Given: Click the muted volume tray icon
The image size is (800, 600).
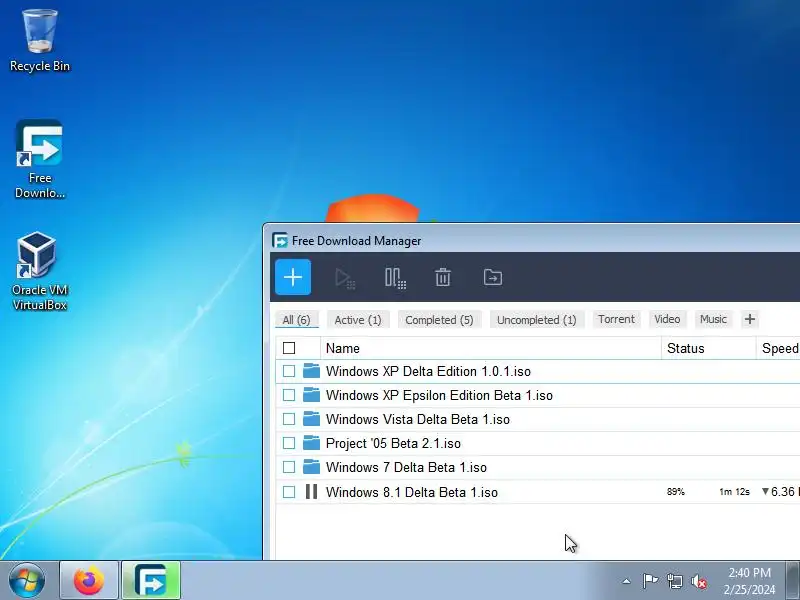Looking at the screenshot, I should tap(698, 581).
